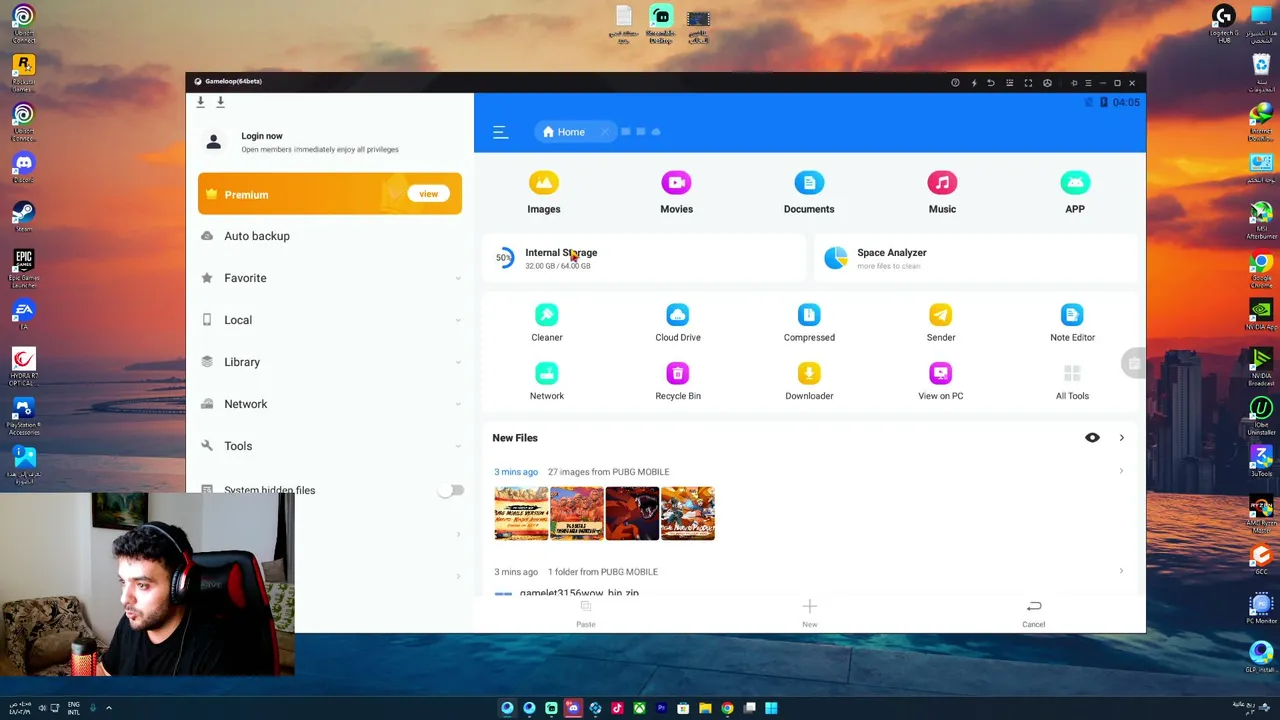Open Microsoft Store from the taskbar
The height and width of the screenshot is (720, 1280).
coord(683,708)
